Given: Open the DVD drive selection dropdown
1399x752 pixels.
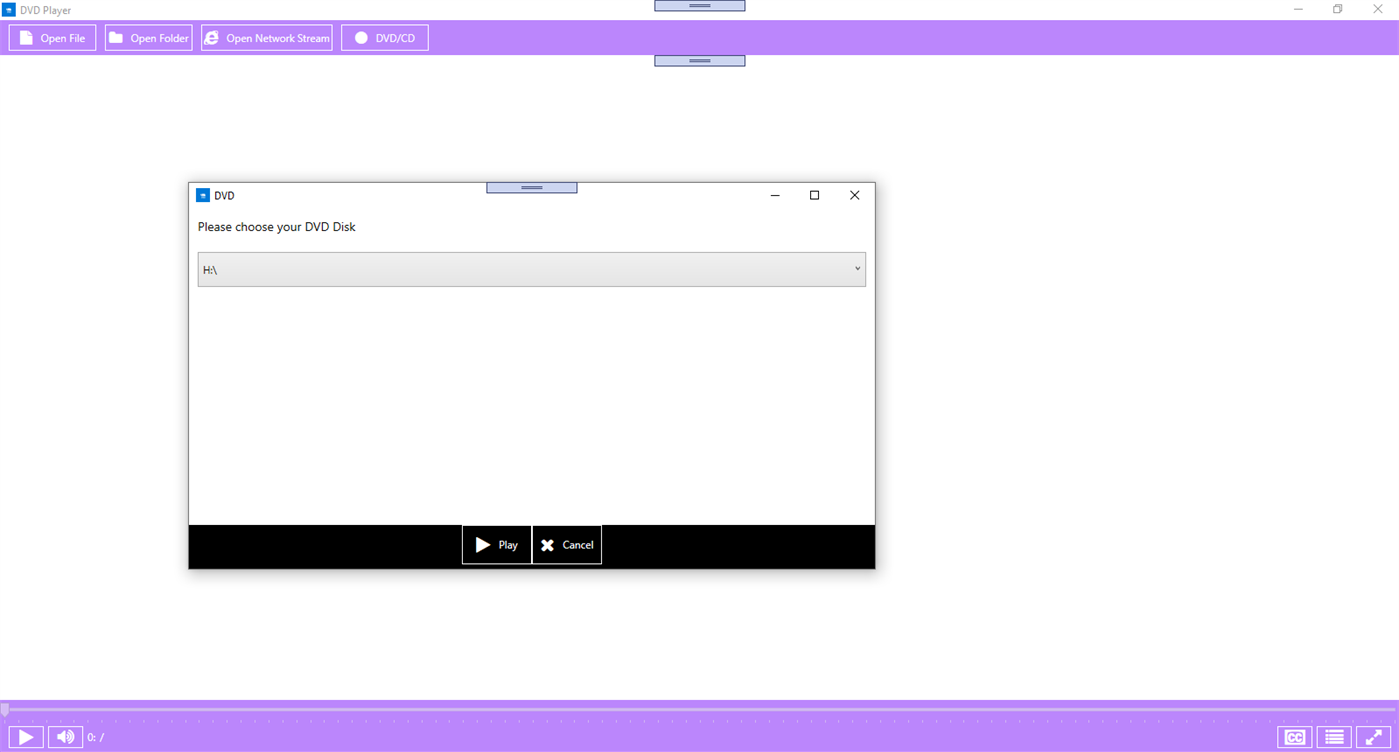Looking at the screenshot, I should 531,269.
